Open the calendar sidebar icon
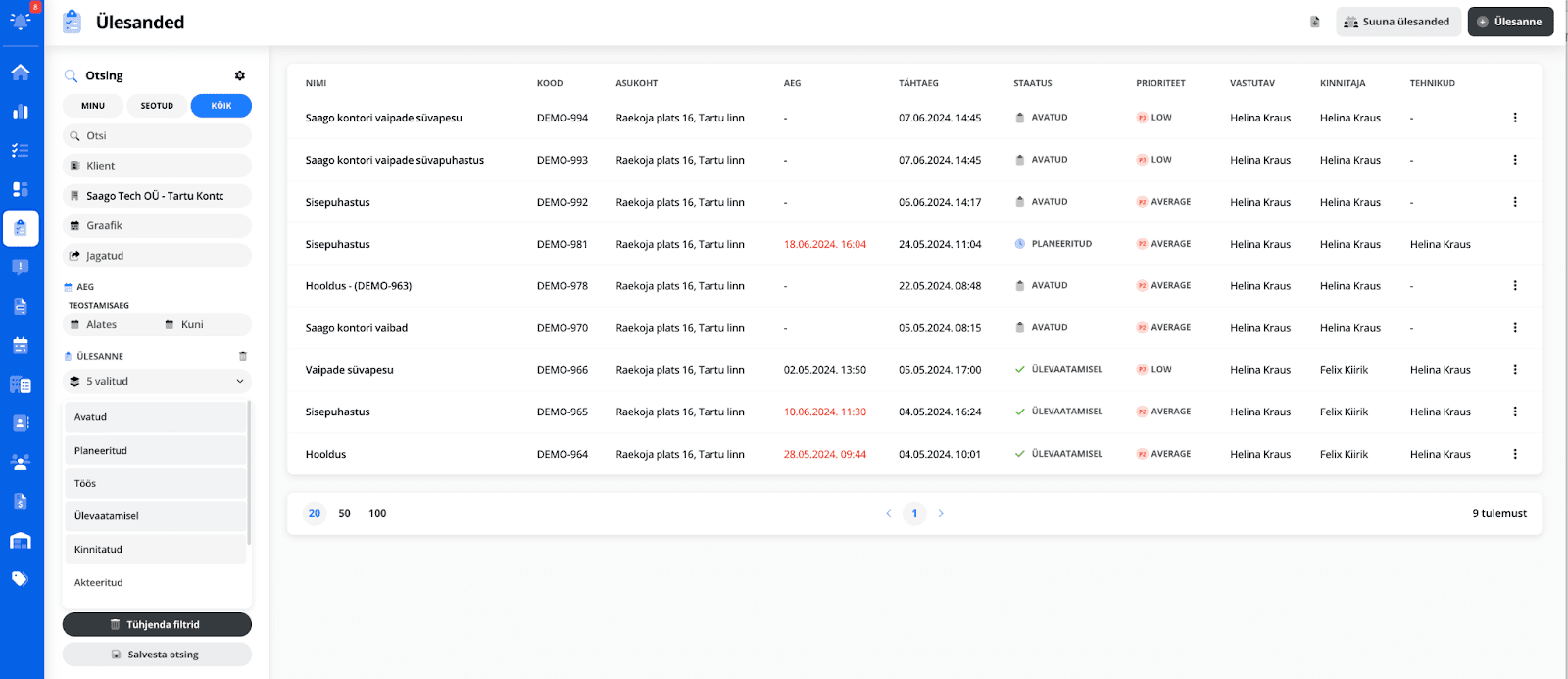 (21, 345)
